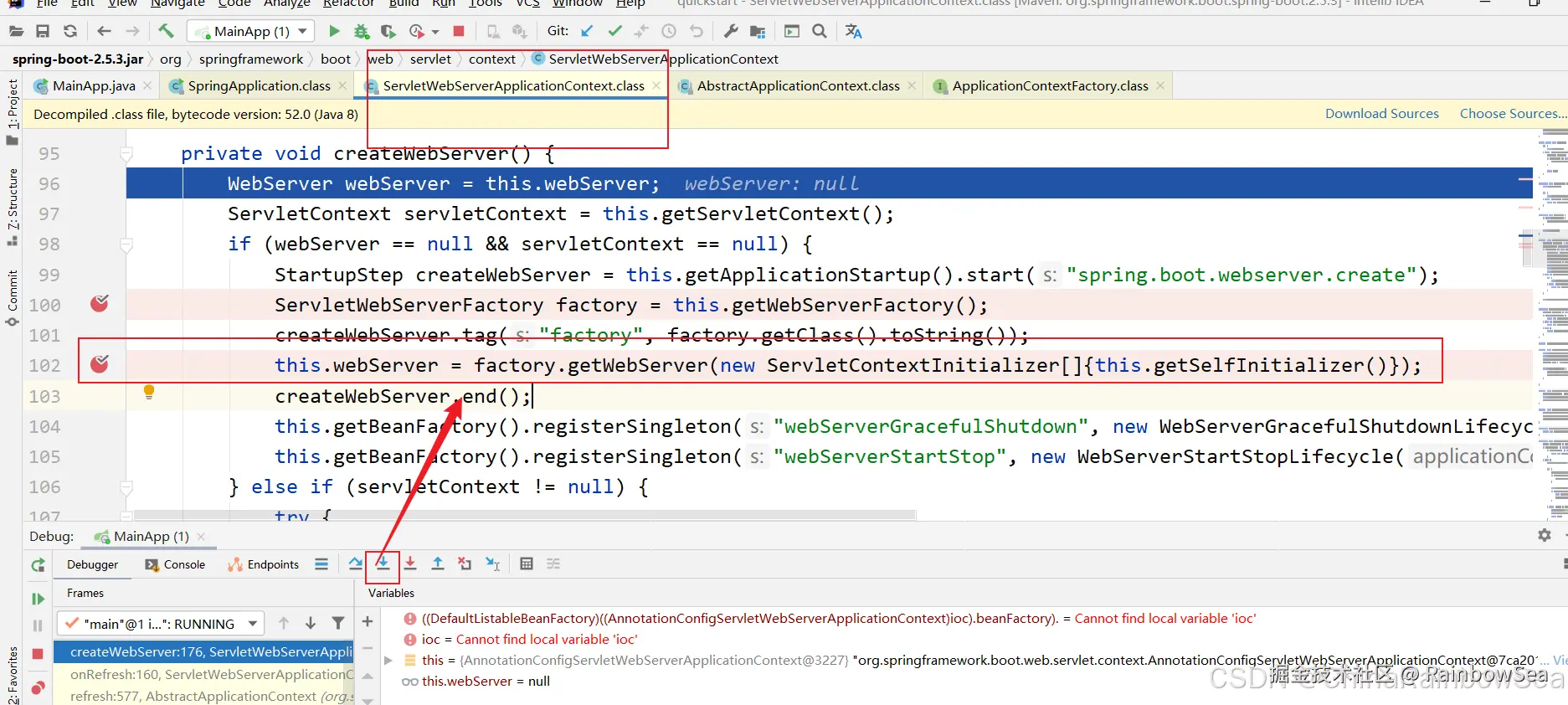Viewport: 1568px width, 705px height.
Task: Select the Debugger tab
Action: click(93, 564)
